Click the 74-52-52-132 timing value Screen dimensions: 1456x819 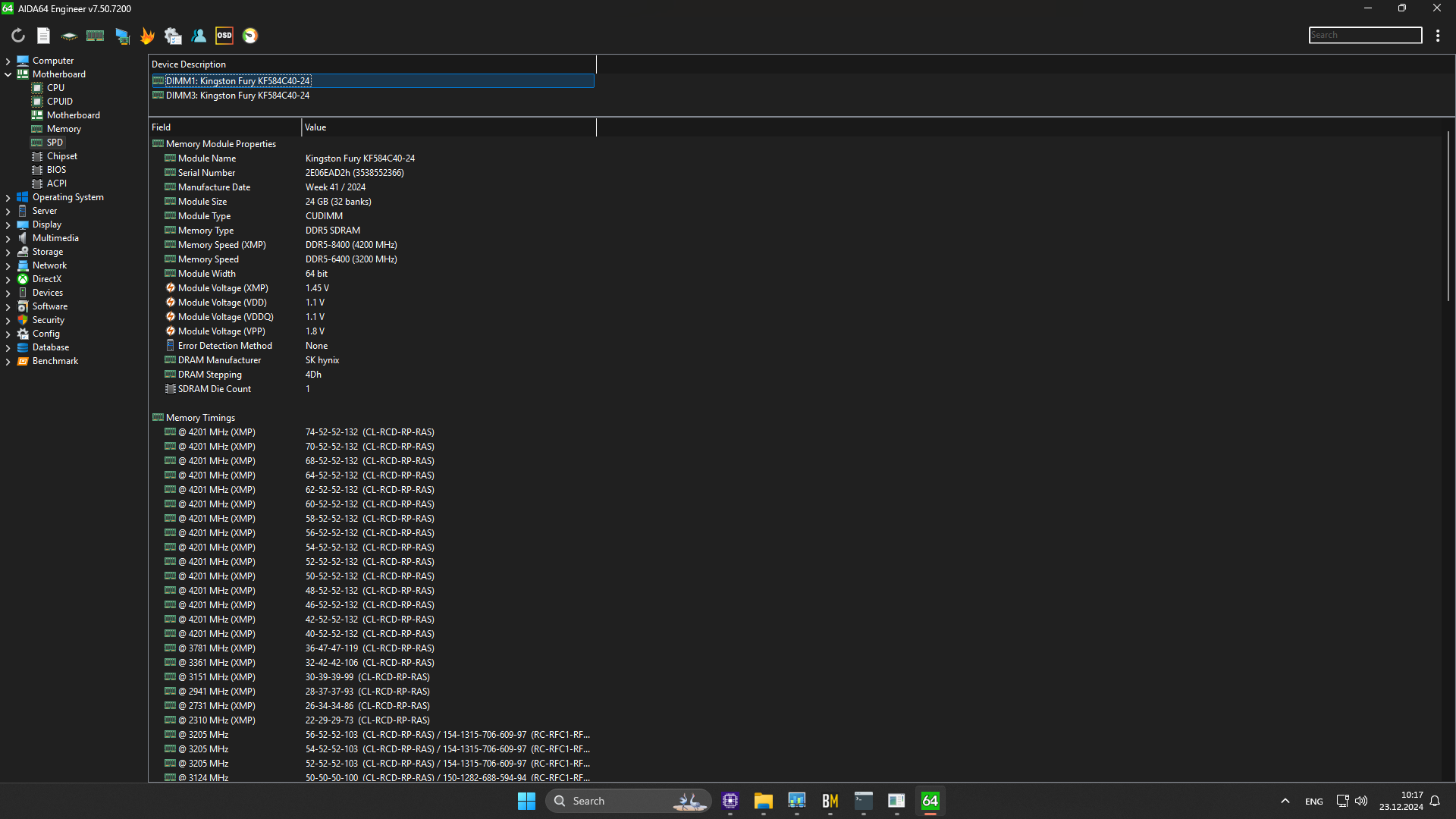click(331, 432)
